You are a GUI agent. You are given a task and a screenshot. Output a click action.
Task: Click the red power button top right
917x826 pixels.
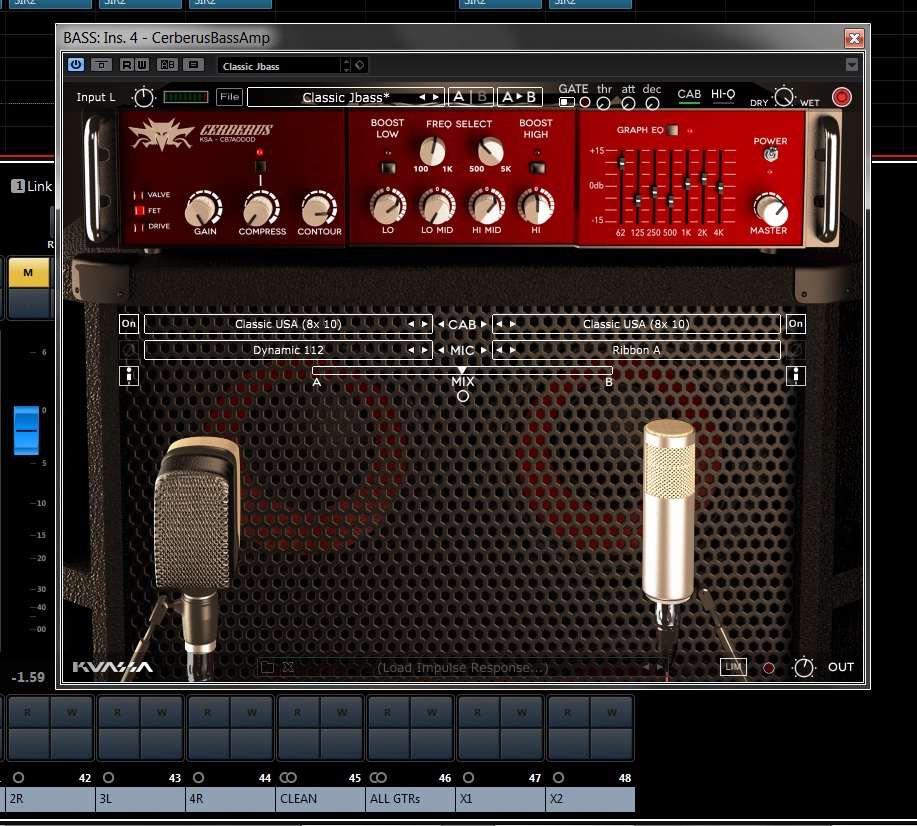(x=842, y=97)
